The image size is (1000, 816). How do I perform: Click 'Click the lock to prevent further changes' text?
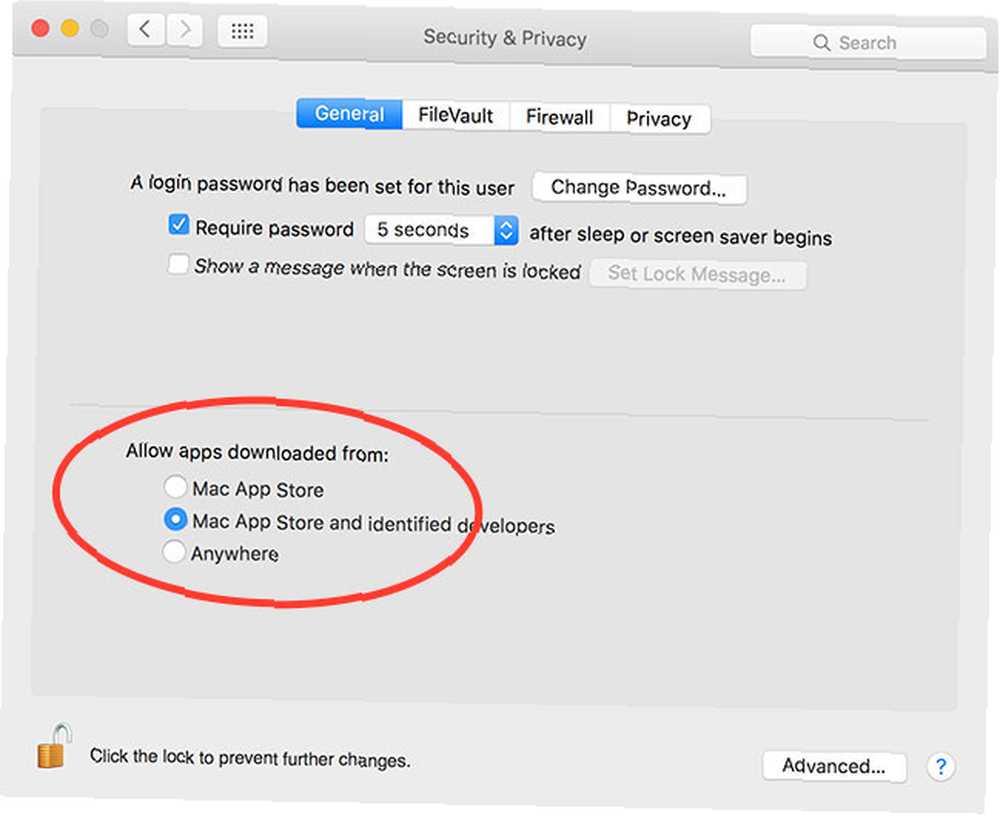coord(250,758)
